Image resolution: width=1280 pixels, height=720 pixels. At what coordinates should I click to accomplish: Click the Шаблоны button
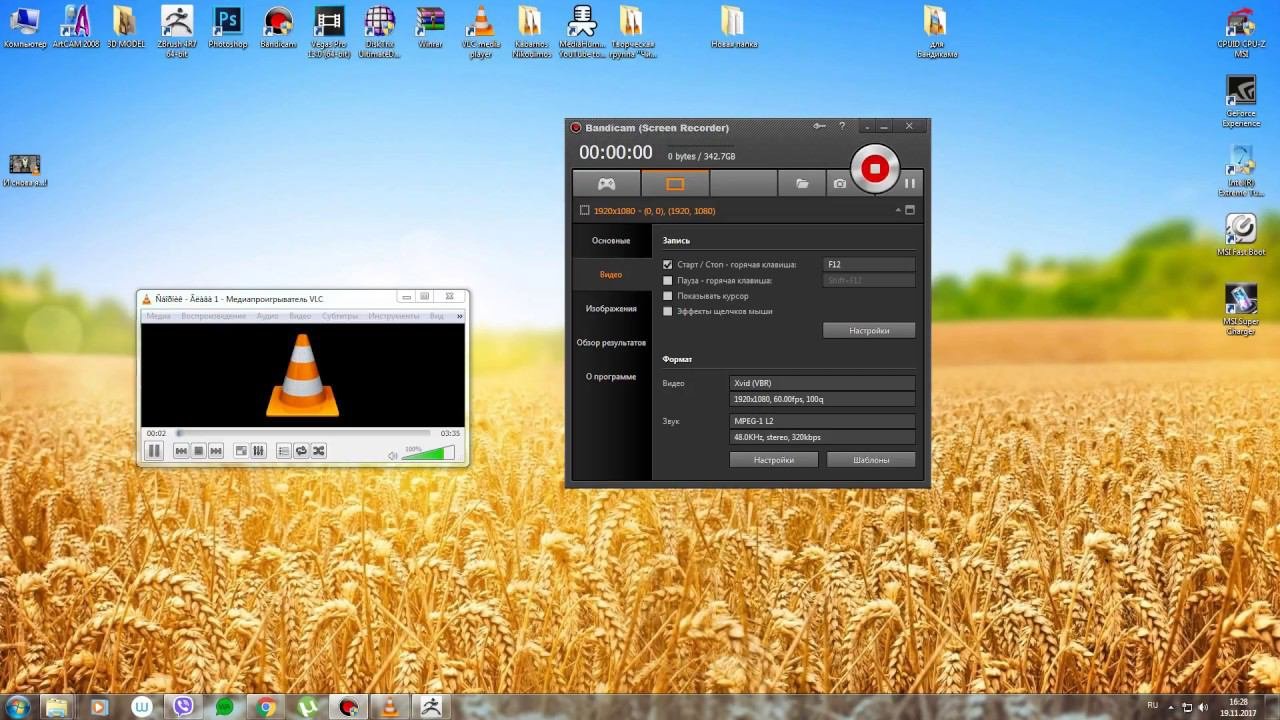tap(871, 460)
